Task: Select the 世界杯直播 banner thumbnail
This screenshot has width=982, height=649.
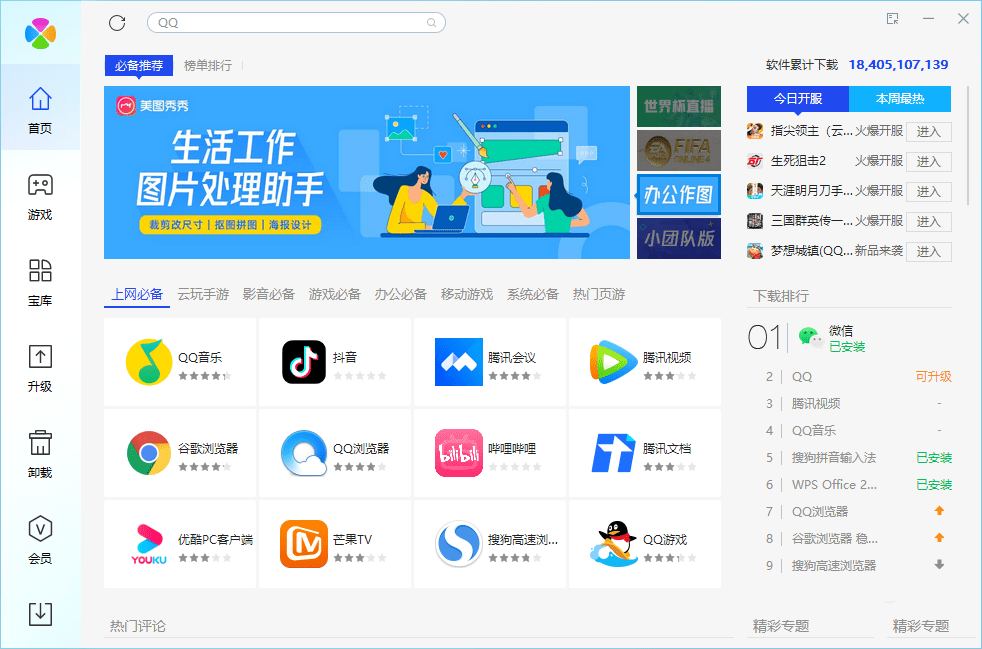Action: click(x=679, y=106)
